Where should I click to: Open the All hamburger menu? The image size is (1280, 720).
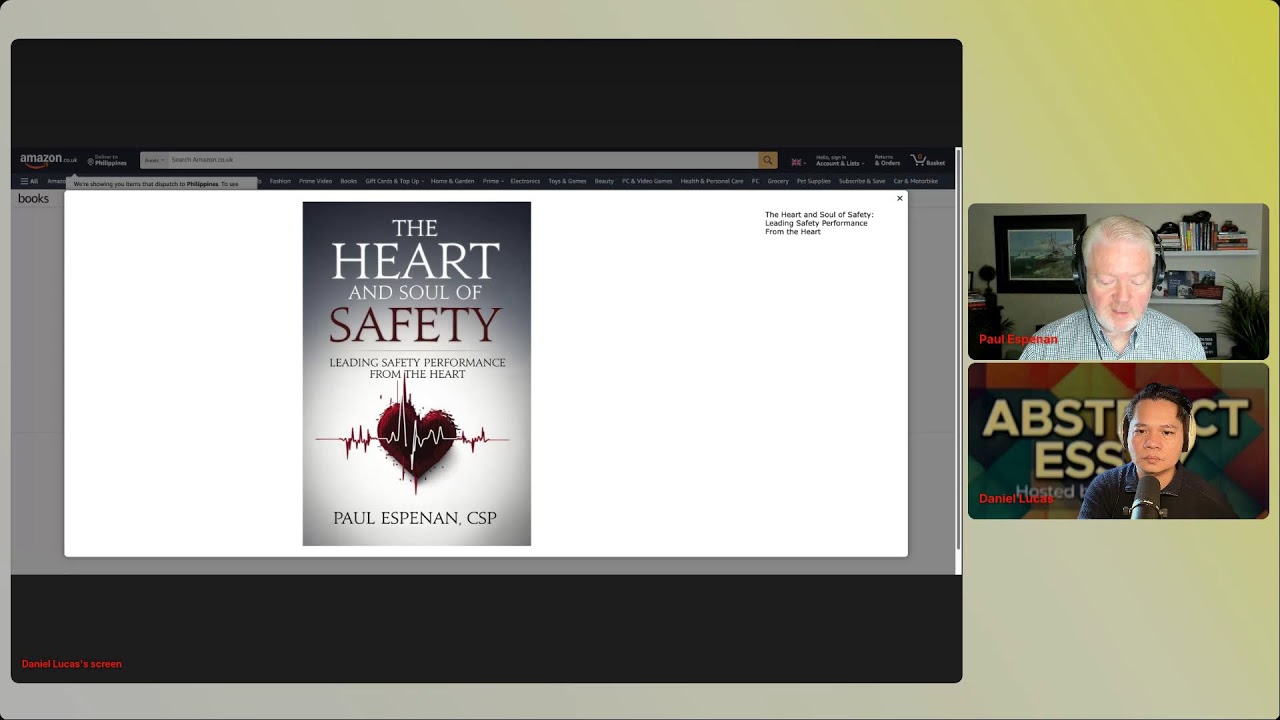29,181
